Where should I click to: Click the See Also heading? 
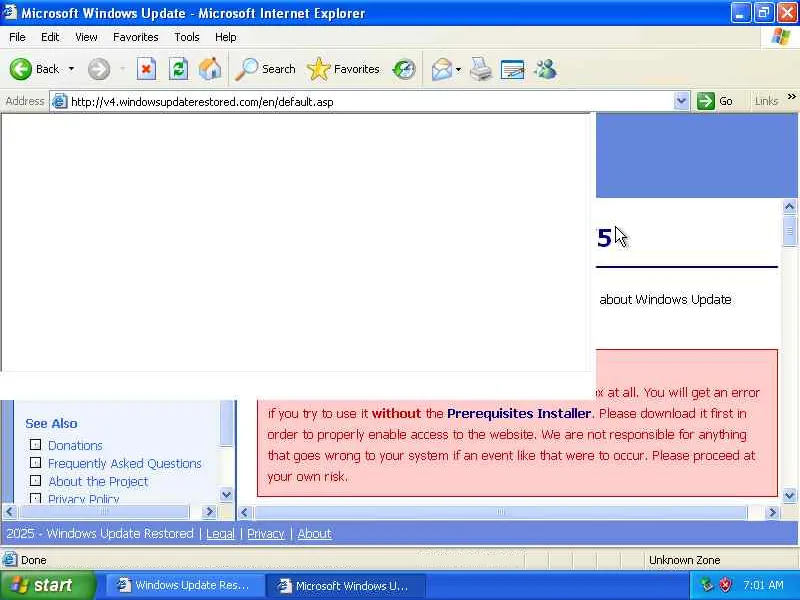tap(51, 423)
